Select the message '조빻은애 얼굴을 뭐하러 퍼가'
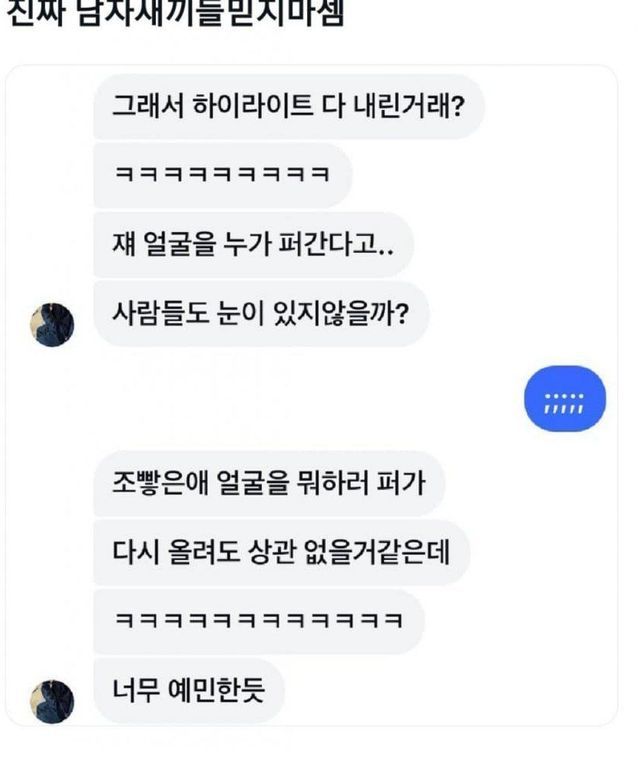This screenshot has height=766, width=640. (x=268, y=483)
